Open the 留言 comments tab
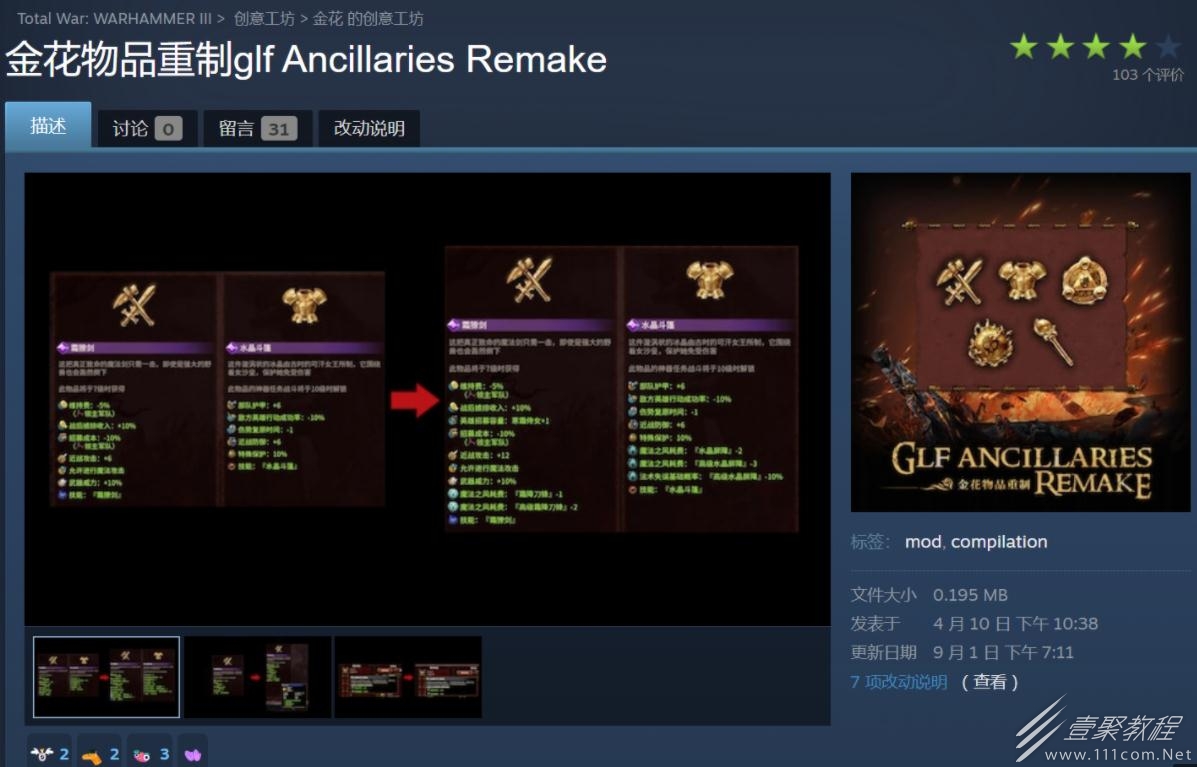 [x=257, y=128]
